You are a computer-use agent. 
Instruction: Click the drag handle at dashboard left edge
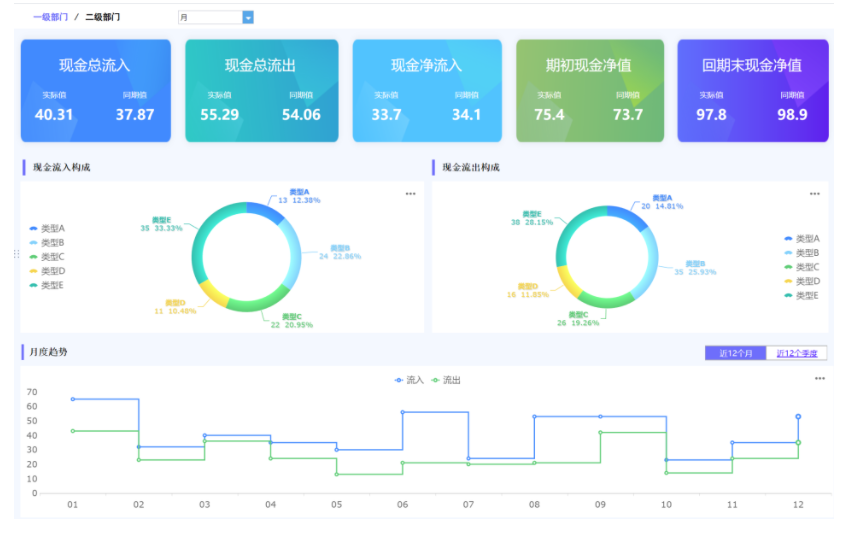pyautogui.click(x=16, y=254)
